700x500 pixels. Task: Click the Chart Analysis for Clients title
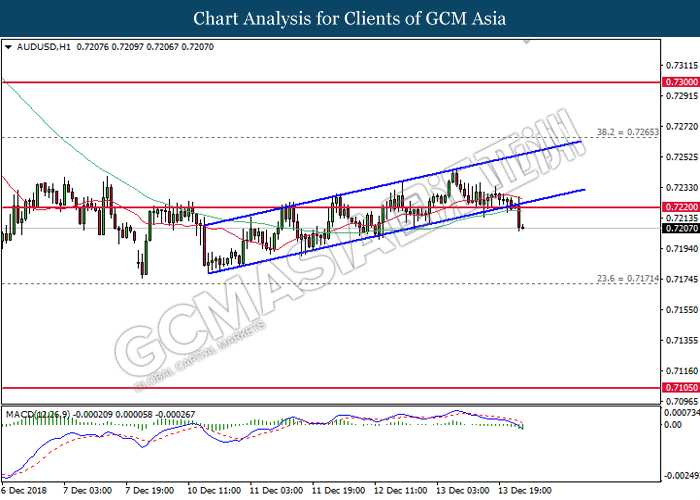click(350, 19)
